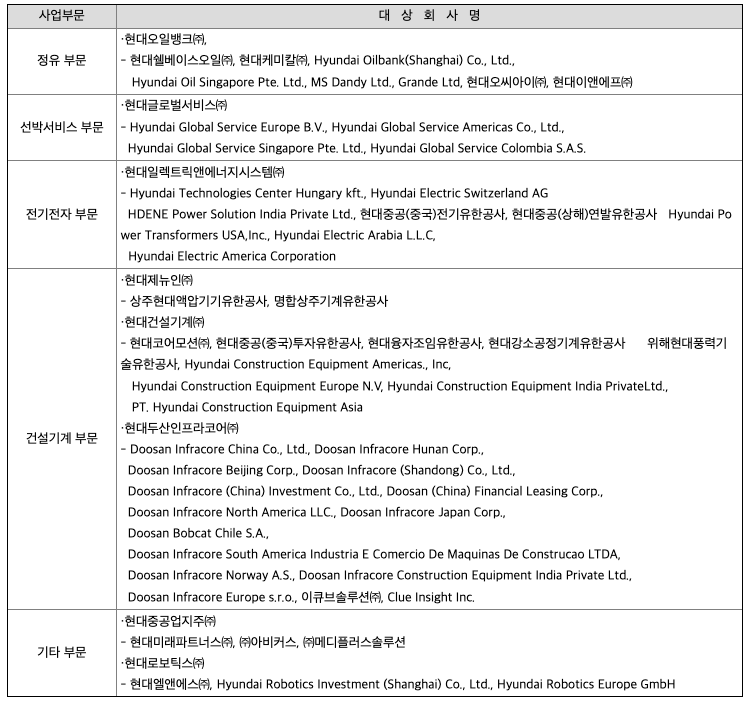754x701 pixels.
Task: Click the 현대중공(중국)전기유한공사 text
Action: tap(432, 214)
